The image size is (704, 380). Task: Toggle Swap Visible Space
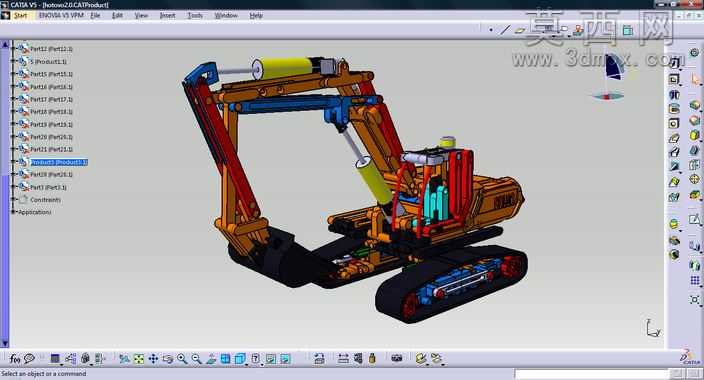pyautogui.click(x=285, y=358)
